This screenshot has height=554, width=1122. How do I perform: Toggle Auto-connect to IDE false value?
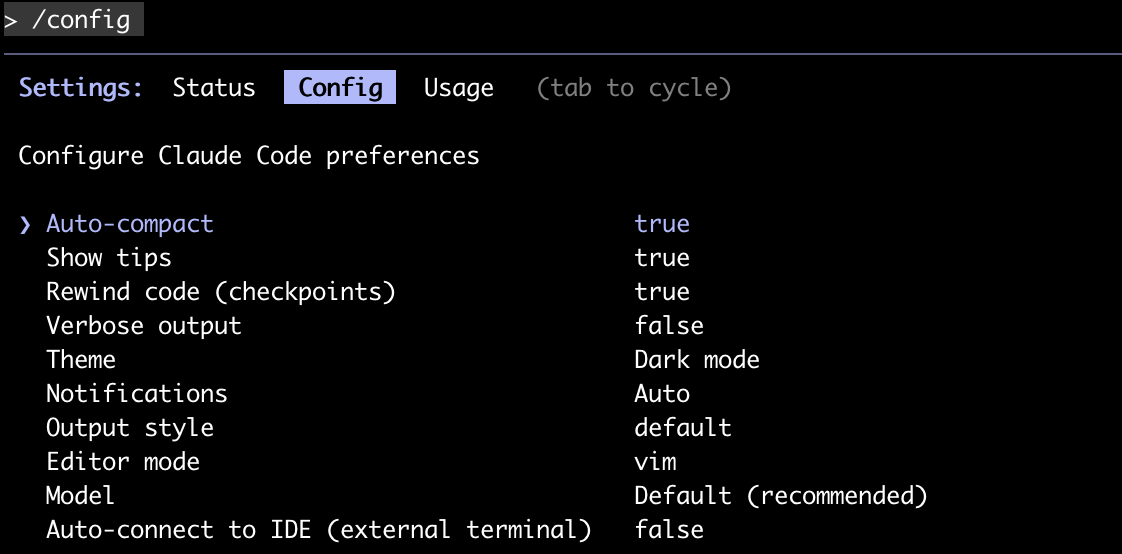pyautogui.click(x=669, y=530)
